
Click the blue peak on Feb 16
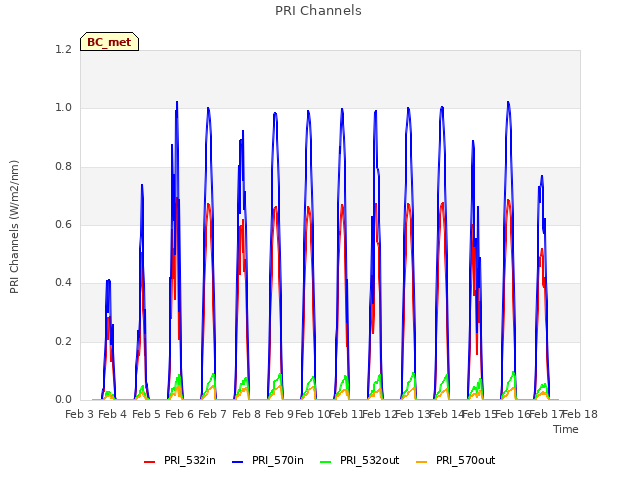tap(508, 103)
